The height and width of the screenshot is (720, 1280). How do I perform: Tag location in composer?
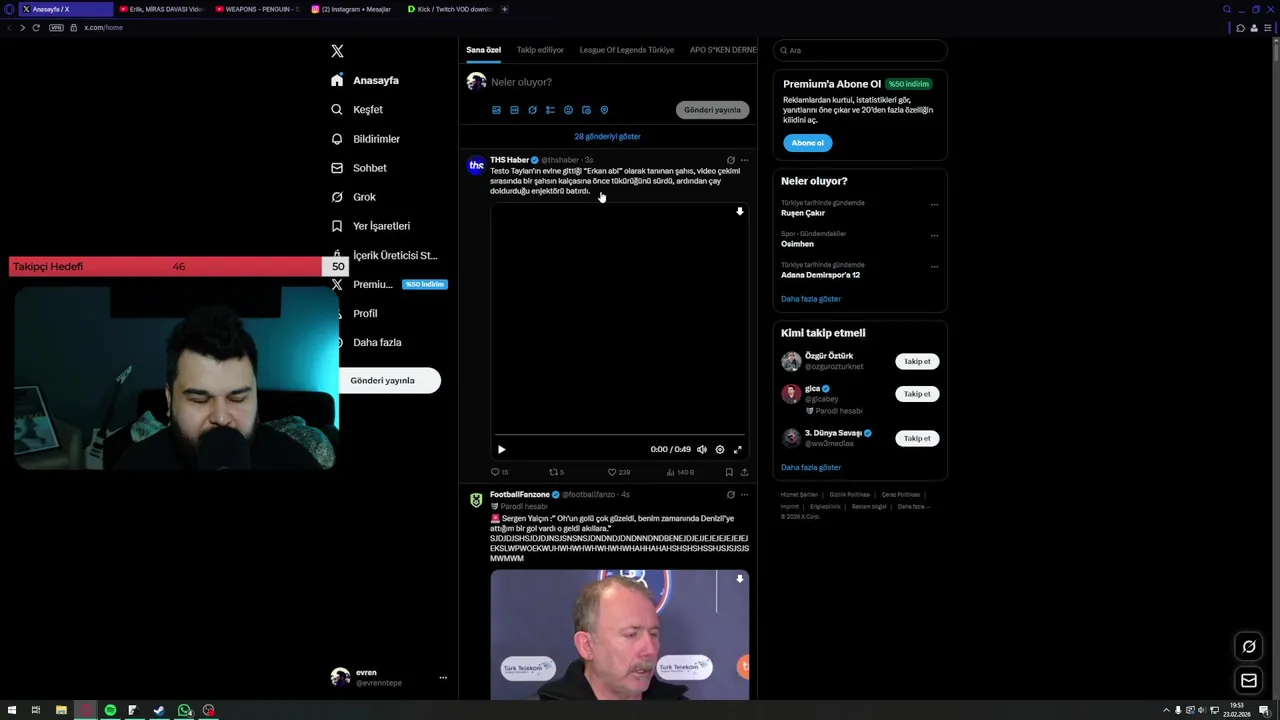[x=604, y=110]
